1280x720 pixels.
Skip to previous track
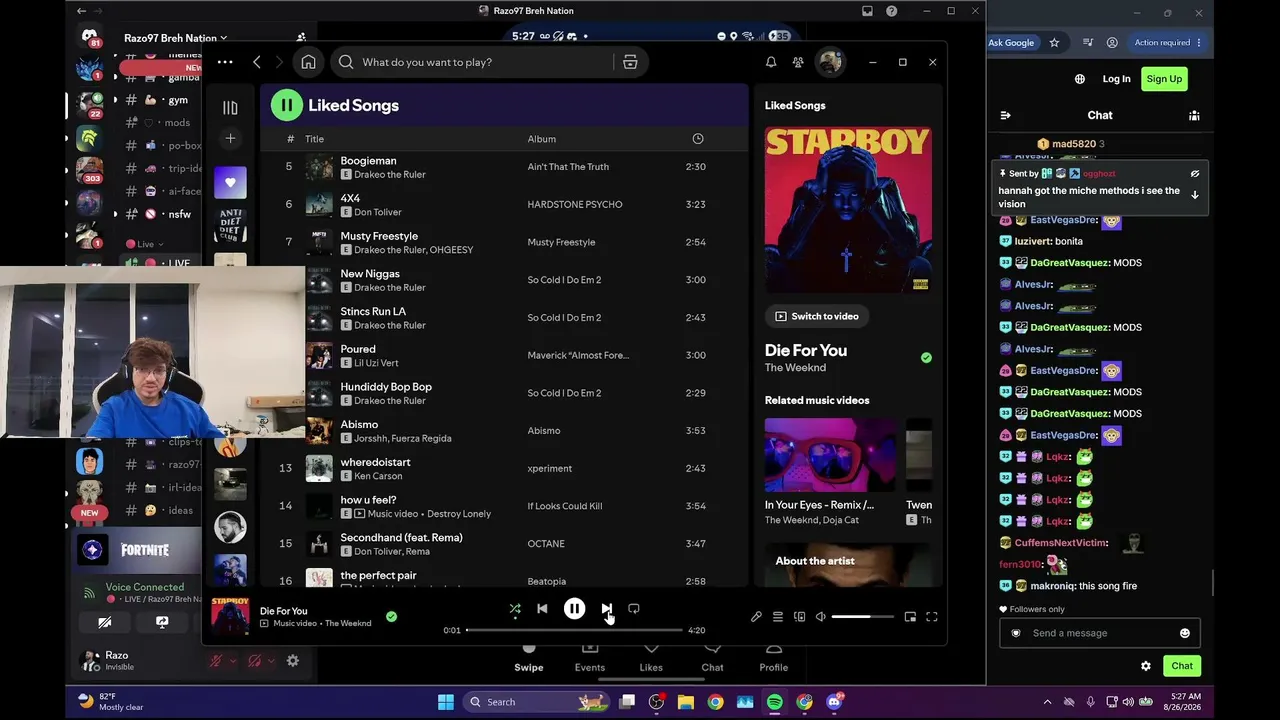coord(542,608)
